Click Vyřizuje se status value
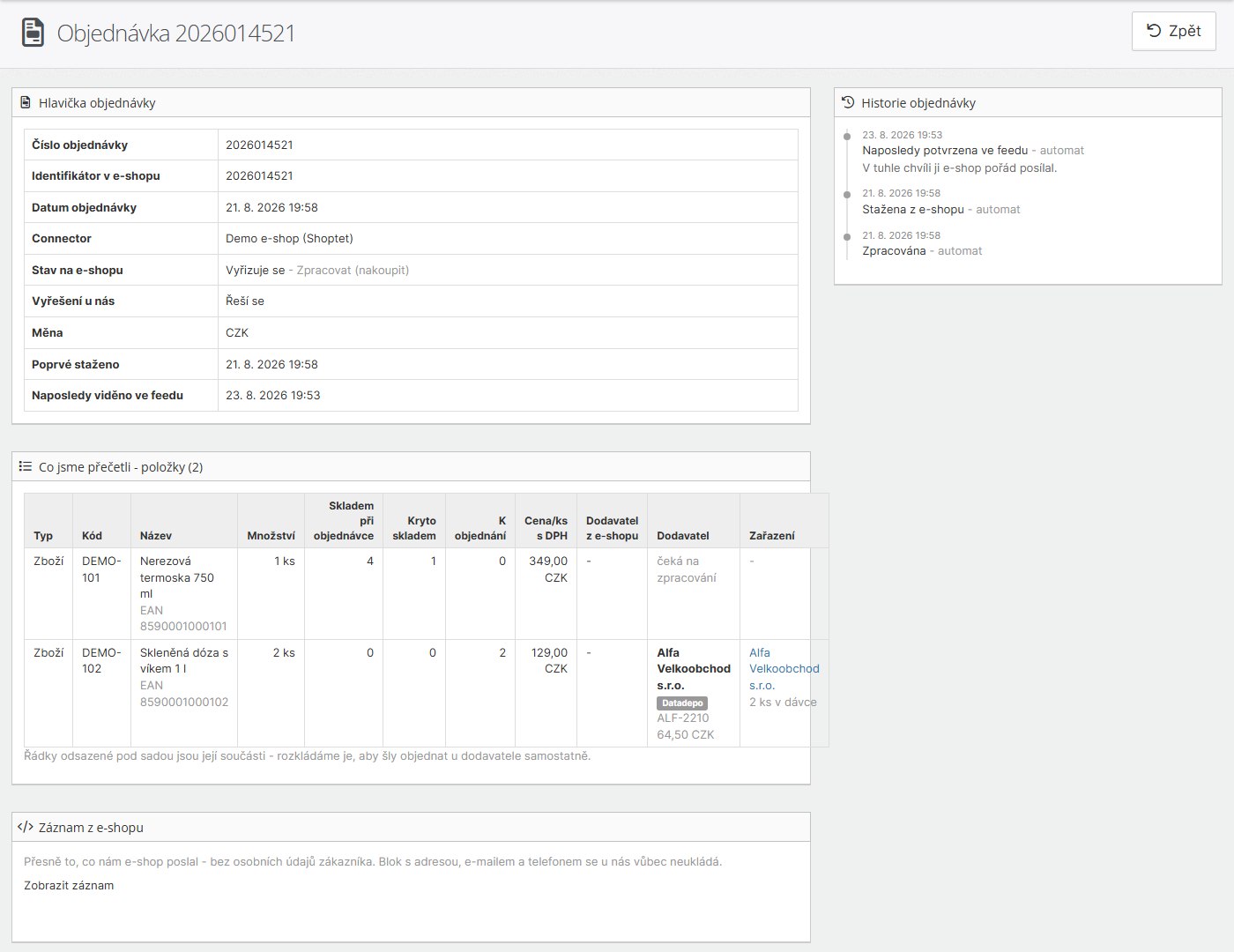1234x952 pixels. tap(255, 270)
